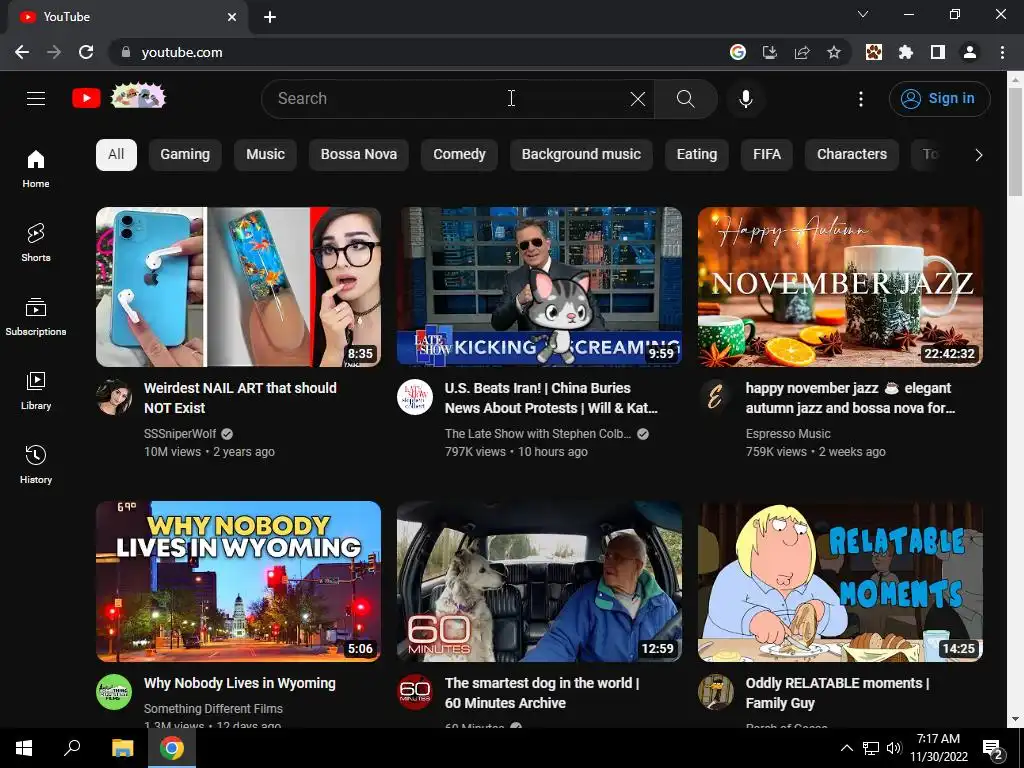Open Family Guy Relatable Moments thumbnail

[840, 581]
